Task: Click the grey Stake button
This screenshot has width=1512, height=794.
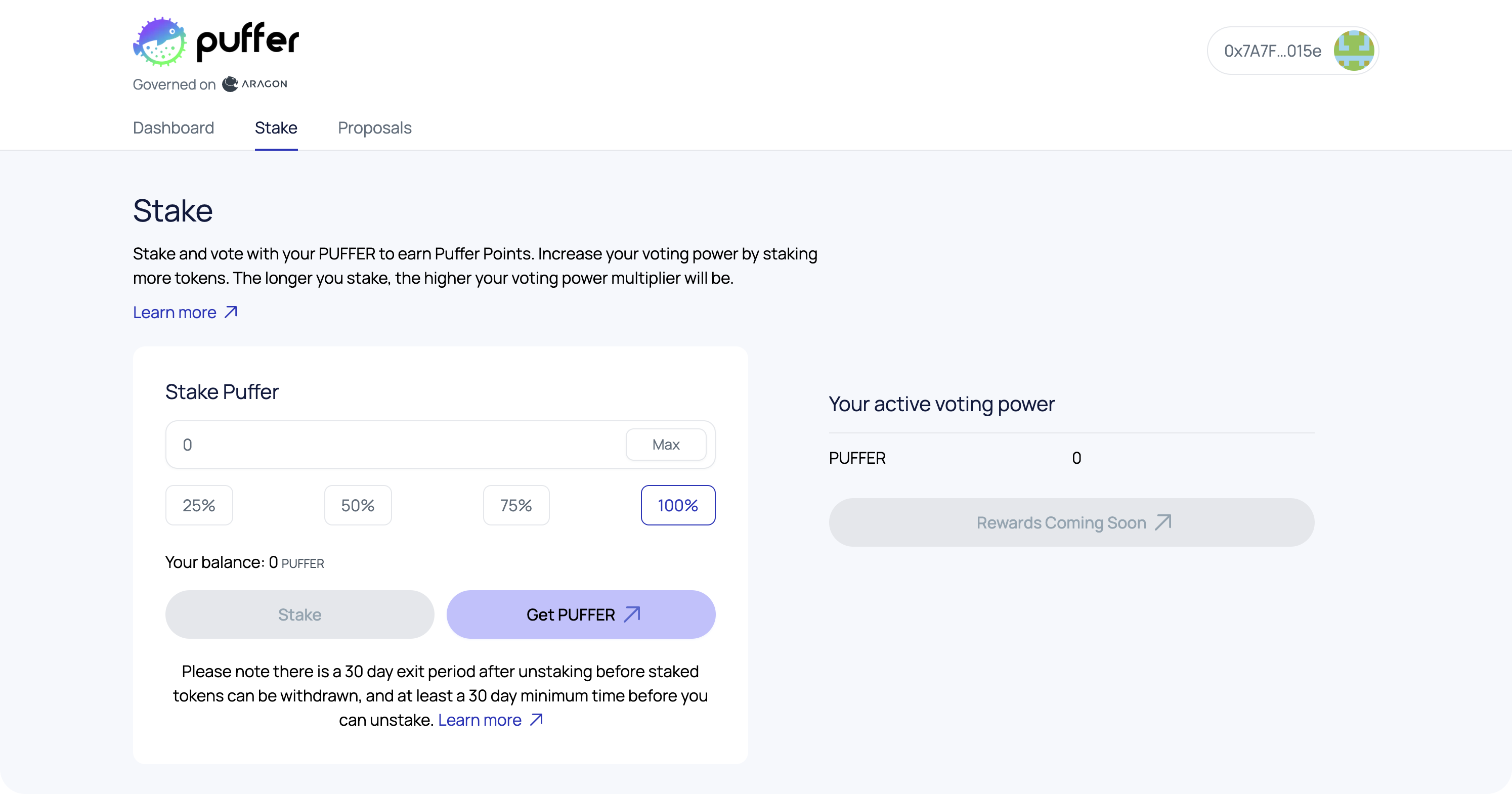Action: [299, 614]
